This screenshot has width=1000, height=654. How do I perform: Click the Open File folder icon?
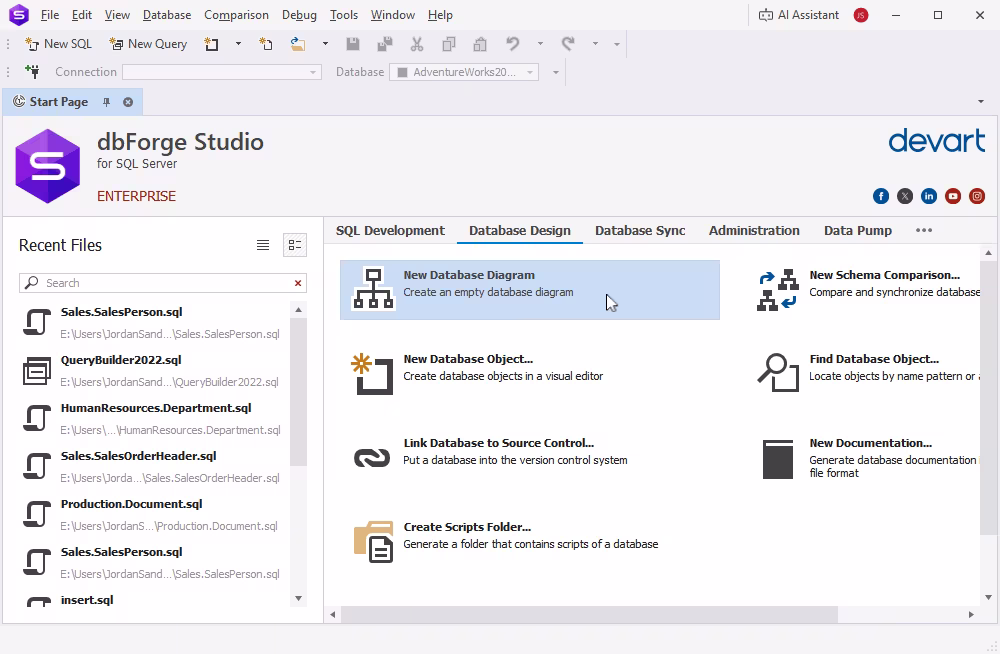298,44
